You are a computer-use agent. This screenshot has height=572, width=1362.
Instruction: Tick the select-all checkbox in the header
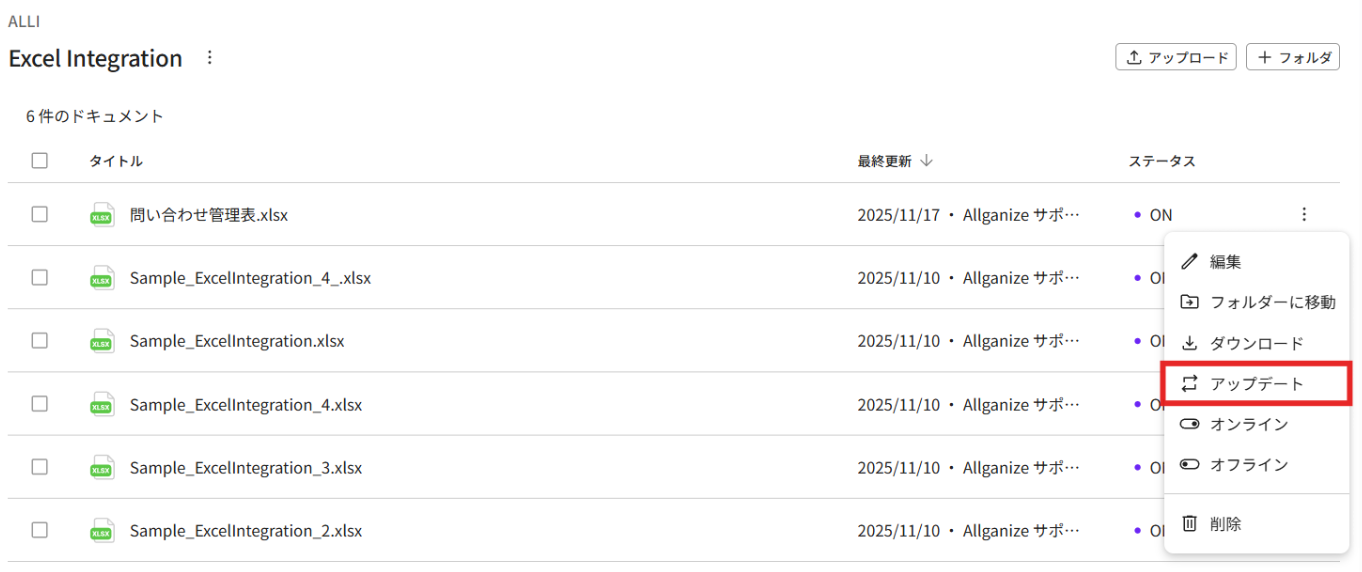pyautogui.click(x=39, y=160)
